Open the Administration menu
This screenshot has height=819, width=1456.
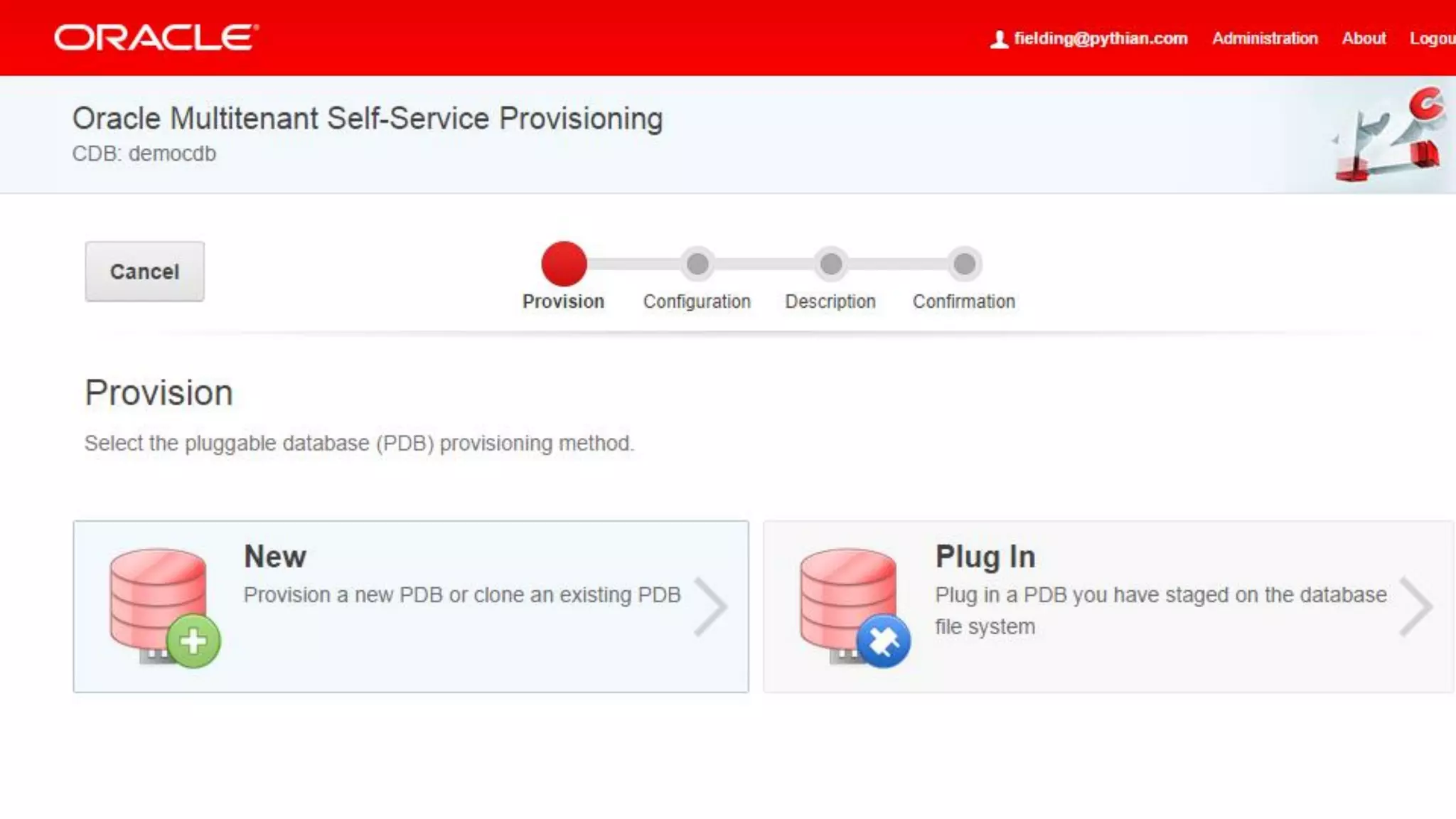pyautogui.click(x=1265, y=38)
